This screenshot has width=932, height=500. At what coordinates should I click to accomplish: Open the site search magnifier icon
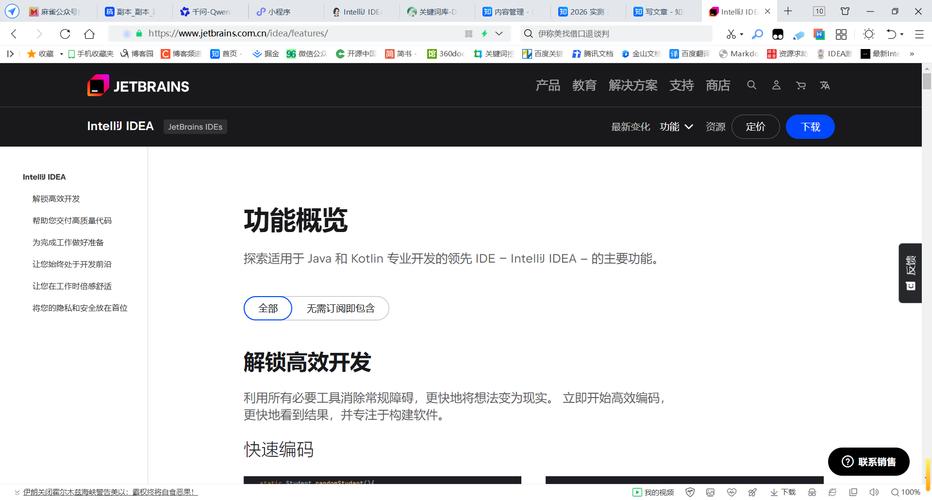click(751, 85)
